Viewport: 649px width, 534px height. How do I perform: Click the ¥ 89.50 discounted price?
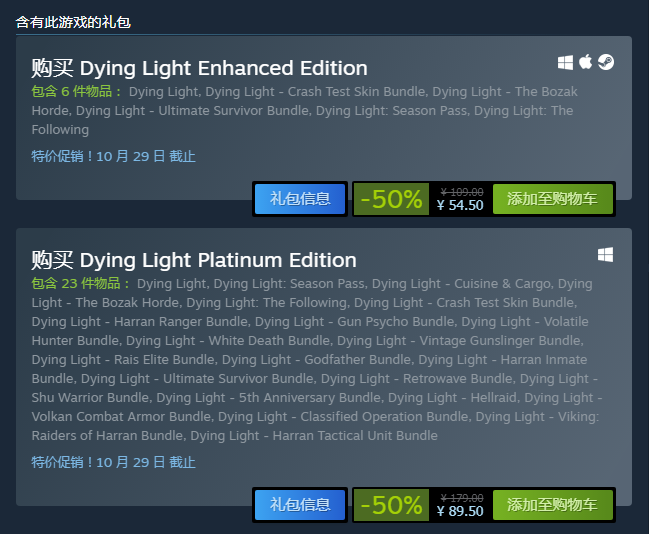pos(460,511)
